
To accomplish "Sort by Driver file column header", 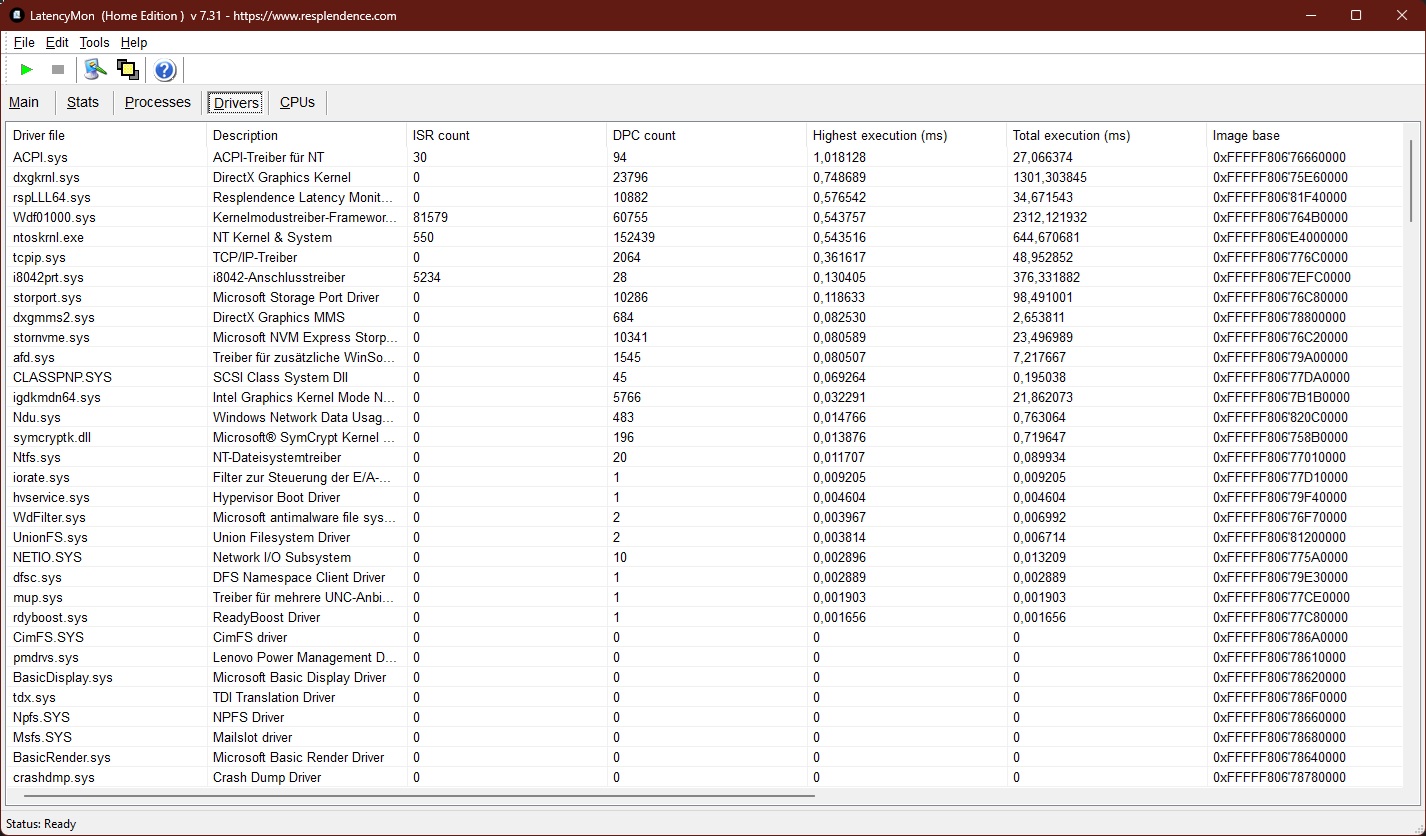I will click(106, 135).
